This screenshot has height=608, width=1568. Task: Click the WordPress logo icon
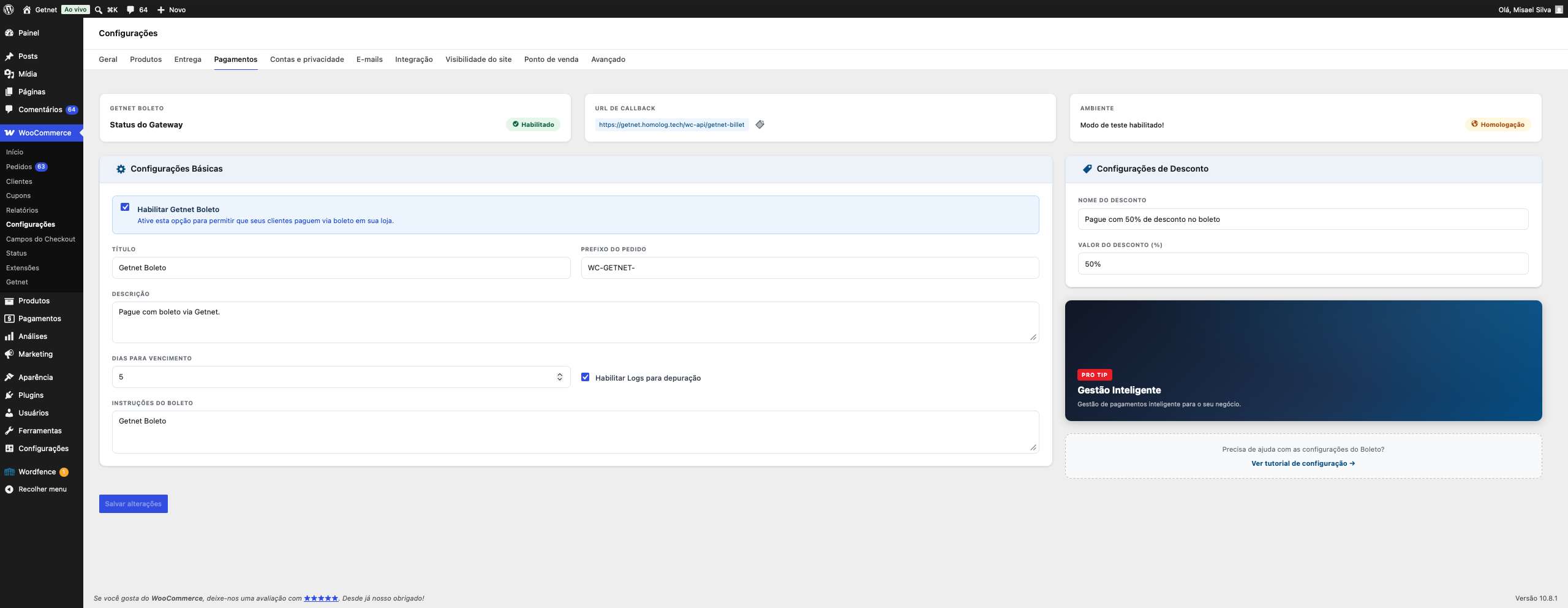pos(9,9)
